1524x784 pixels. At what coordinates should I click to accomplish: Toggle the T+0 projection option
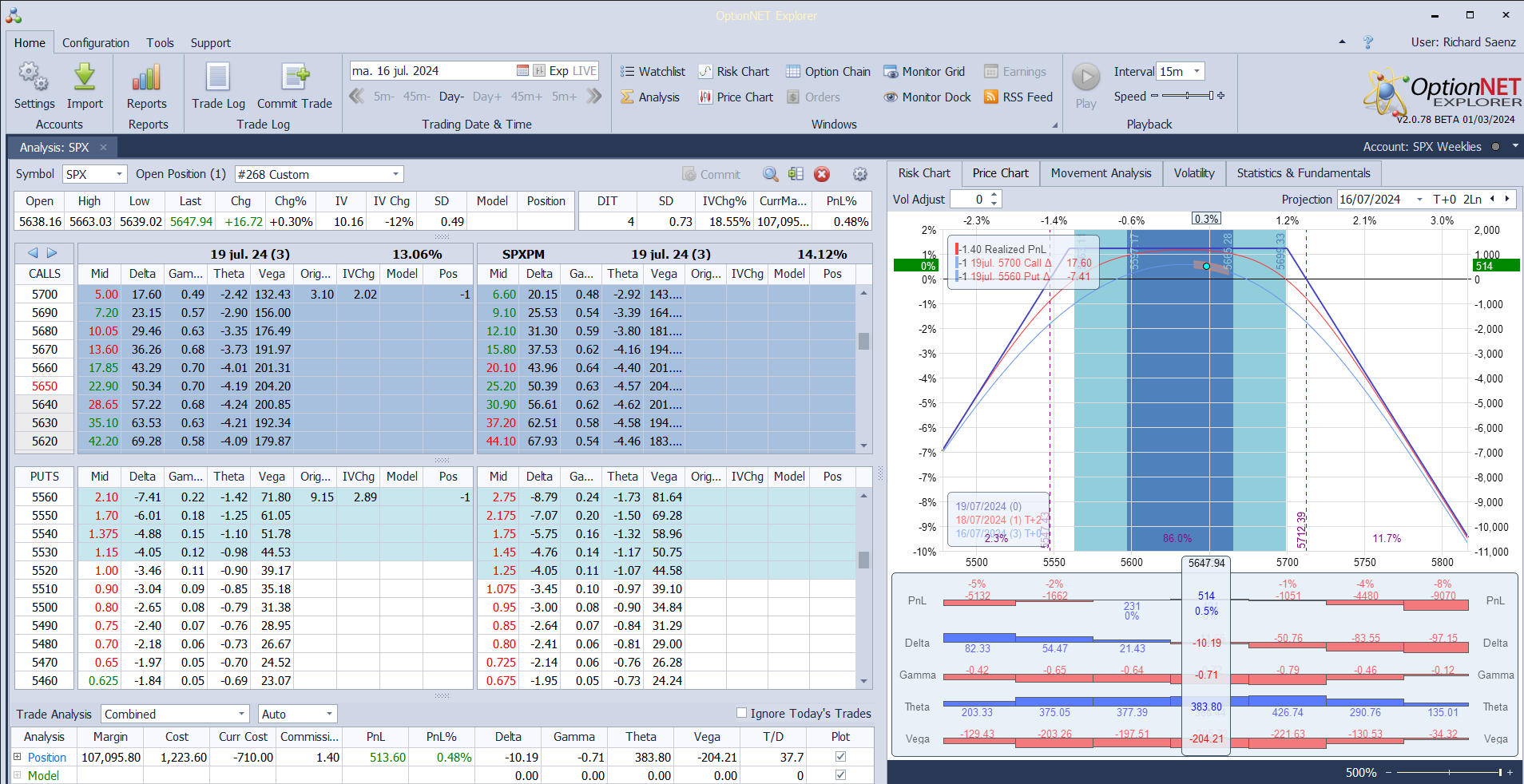click(1444, 200)
